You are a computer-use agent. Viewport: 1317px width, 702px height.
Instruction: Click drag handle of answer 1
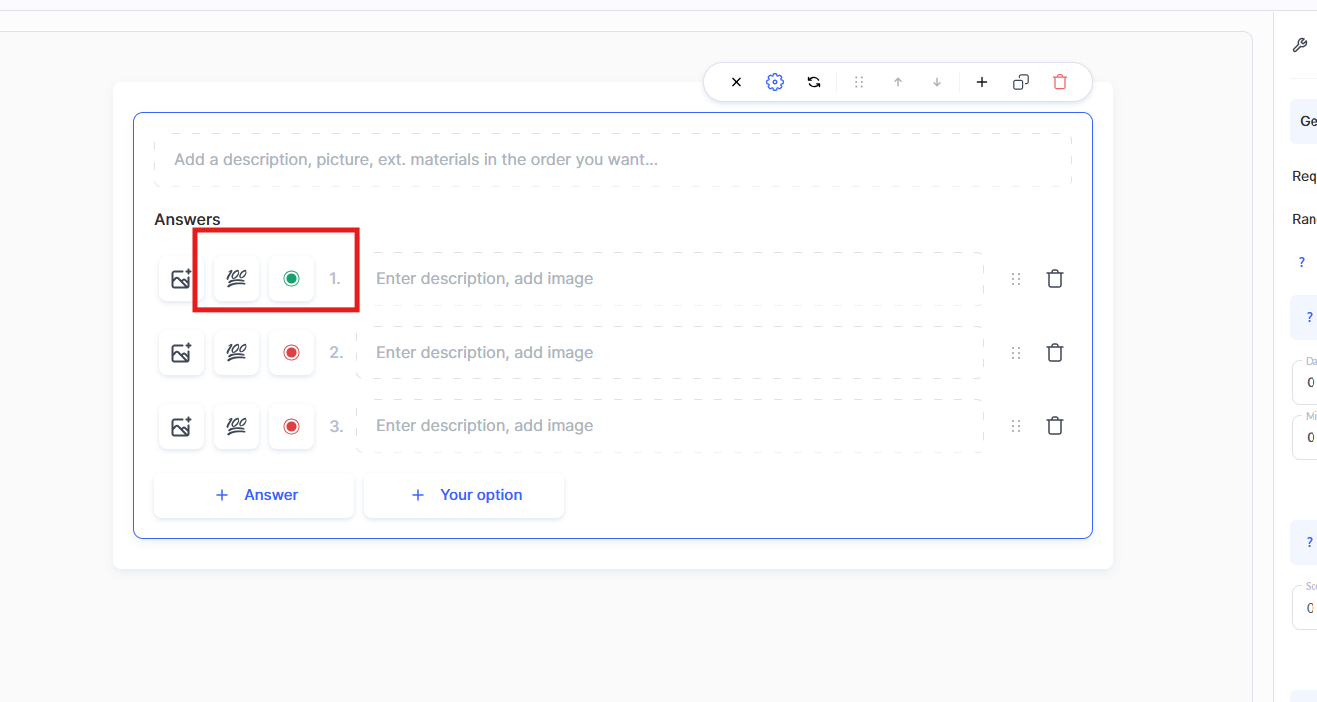click(1016, 279)
